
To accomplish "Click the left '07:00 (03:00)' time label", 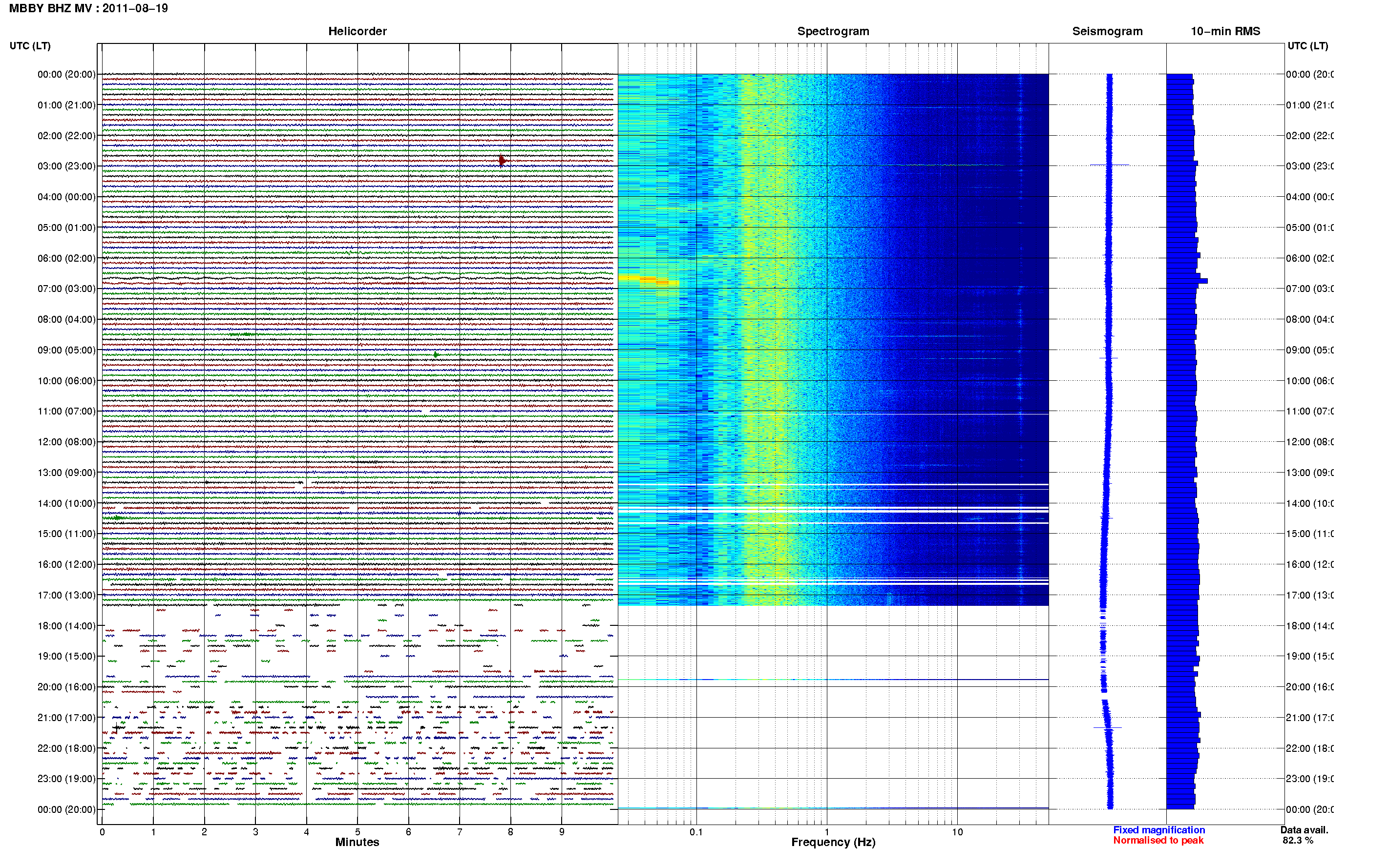I will [66, 289].
